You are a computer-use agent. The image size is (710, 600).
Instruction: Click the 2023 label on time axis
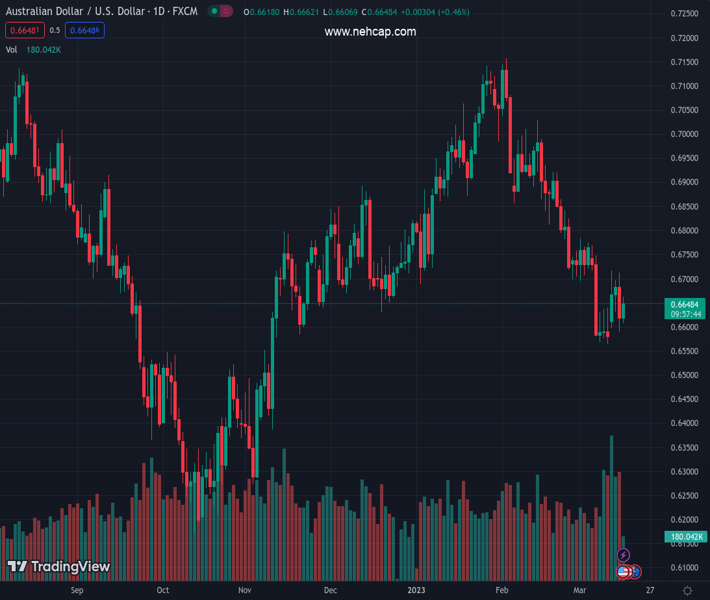pyautogui.click(x=417, y=591)
